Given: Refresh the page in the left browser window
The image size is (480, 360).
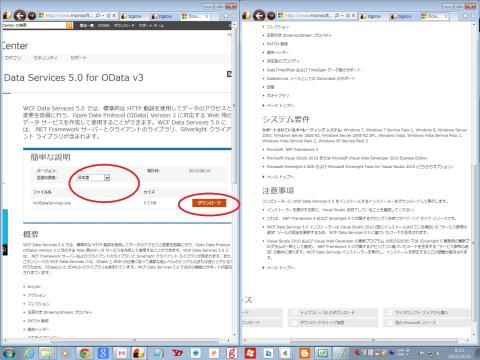Looking at the screenshot, I should [109, 15].
